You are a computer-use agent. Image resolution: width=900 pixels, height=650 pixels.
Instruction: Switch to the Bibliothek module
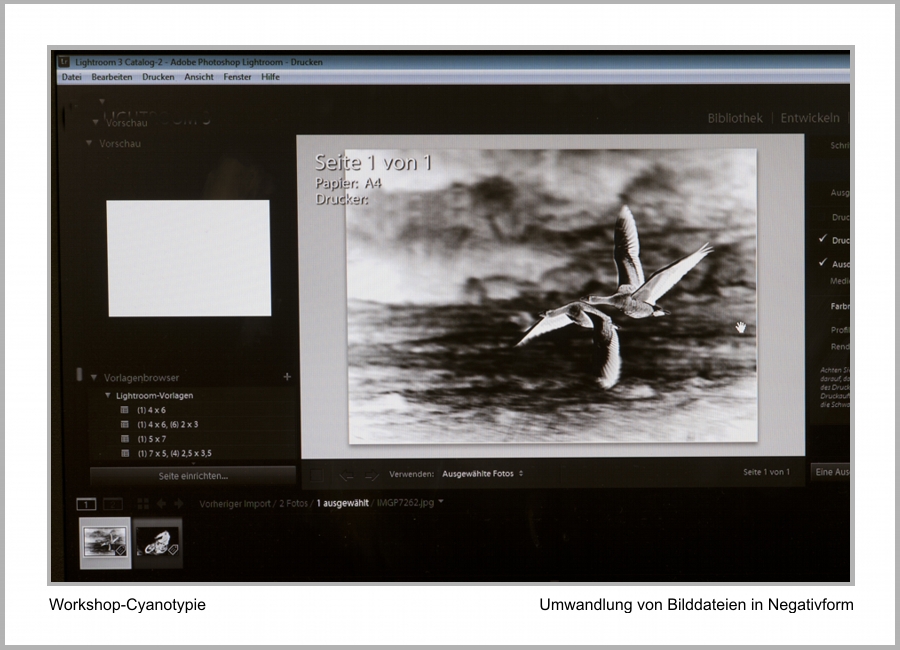coord(735,118)
